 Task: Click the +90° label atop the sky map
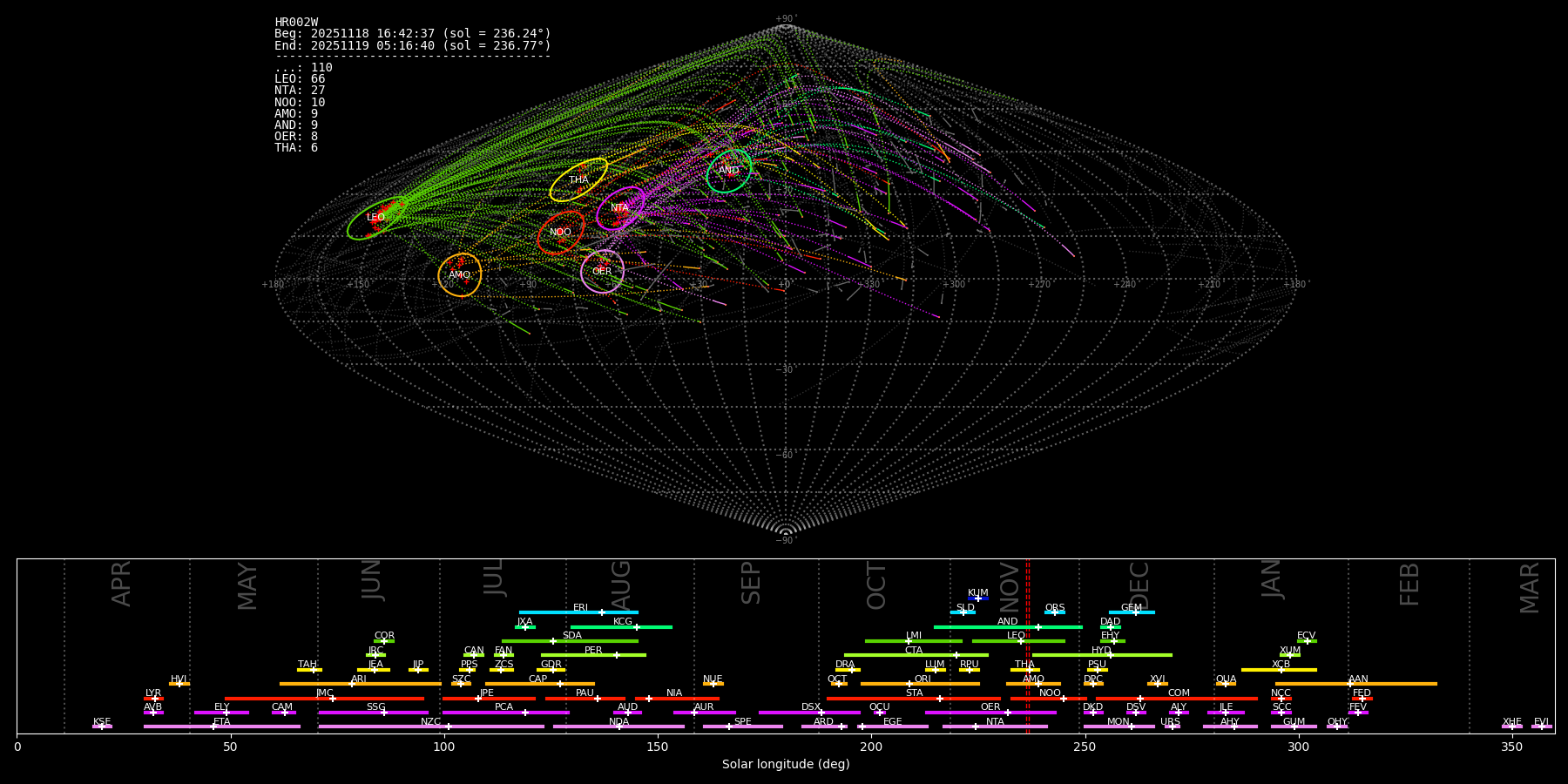coord(786,19)
